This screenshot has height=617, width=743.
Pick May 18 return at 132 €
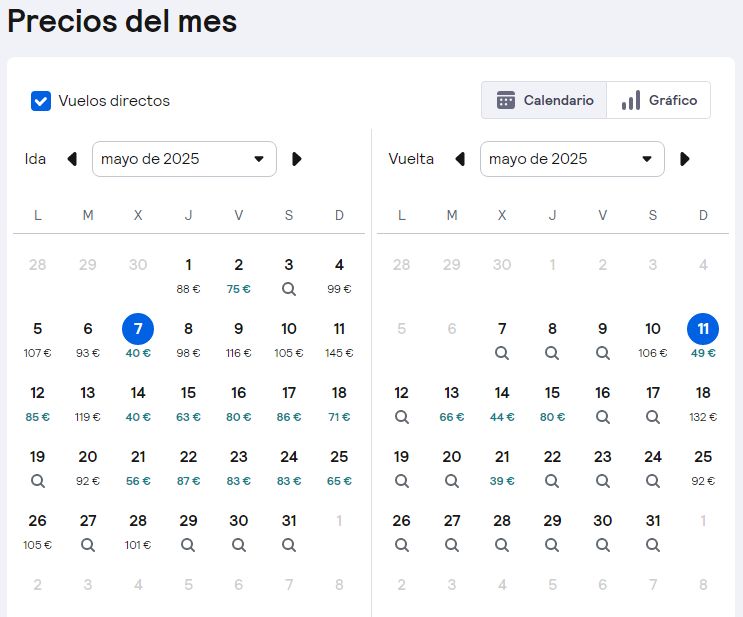click(703, 402)
